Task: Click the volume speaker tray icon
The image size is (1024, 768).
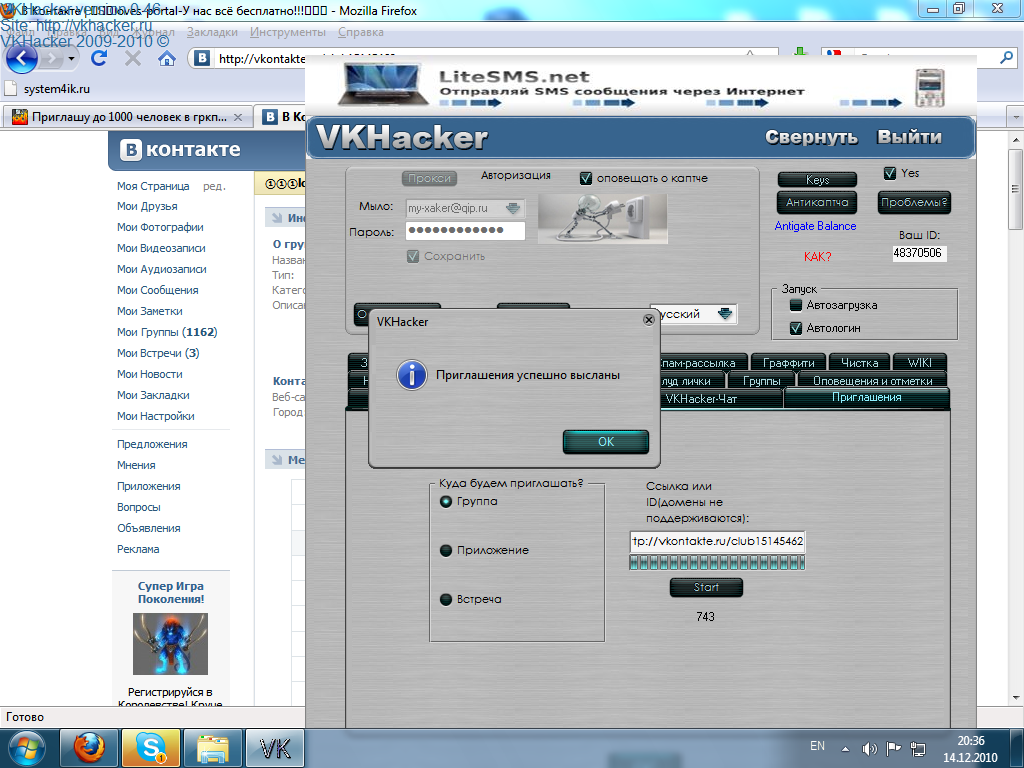Action: [x=869, y=749]
